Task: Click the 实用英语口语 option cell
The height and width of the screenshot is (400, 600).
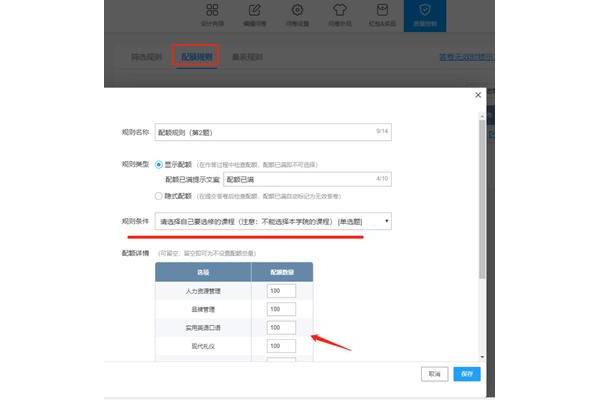Action: tap(203, 328)
